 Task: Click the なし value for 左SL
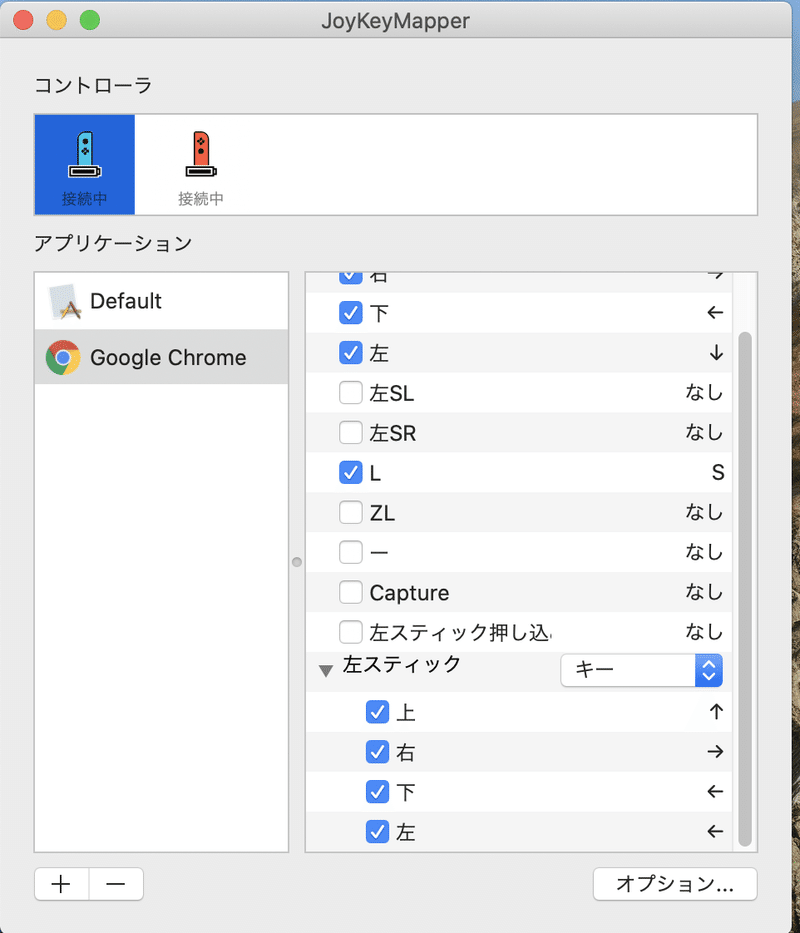pos(704,393)
